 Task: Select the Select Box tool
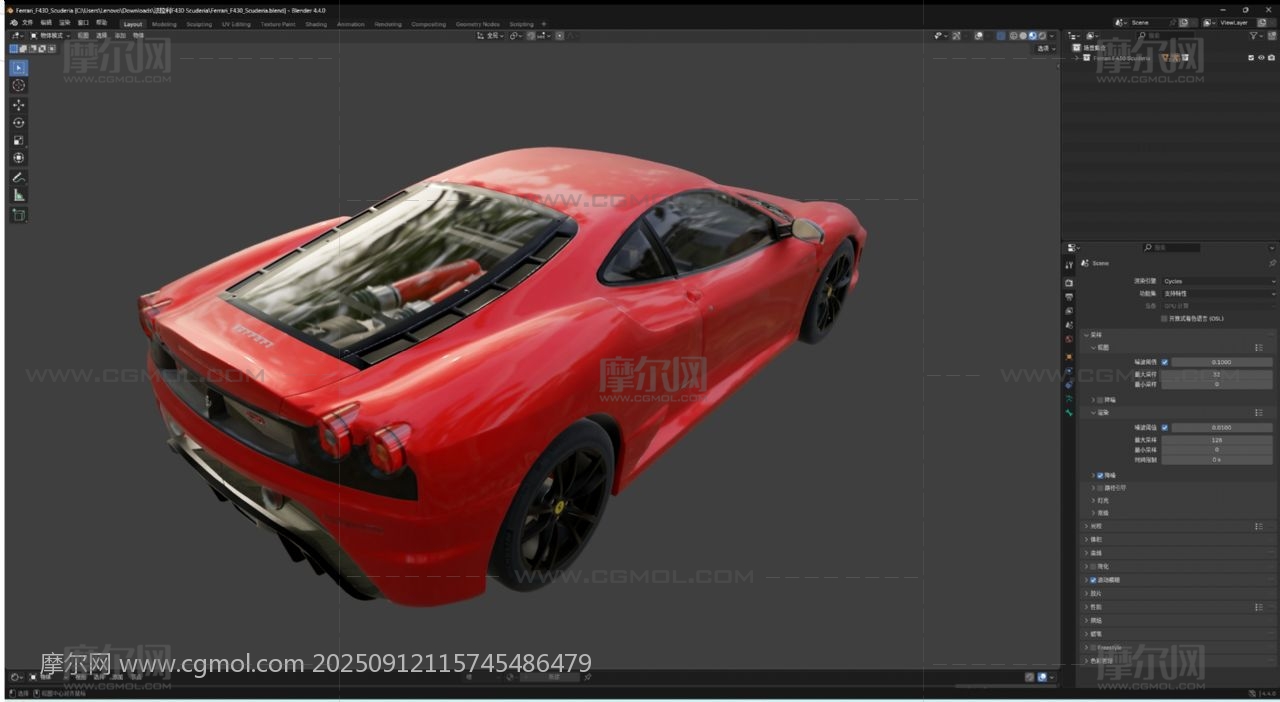click(19, 68)
